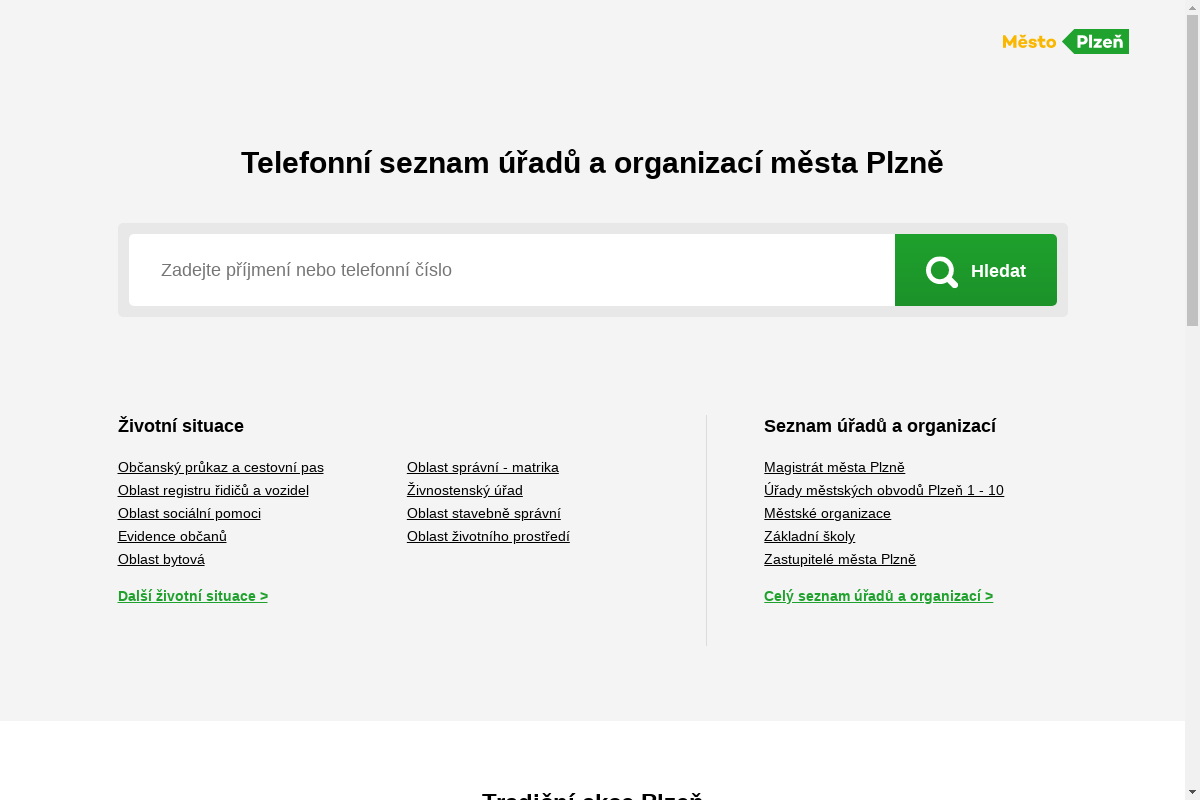Screen dimensions: 1200x800
Task: Click Celý seznam úřadů a organizací link
Action: click(x=878, y=596)
